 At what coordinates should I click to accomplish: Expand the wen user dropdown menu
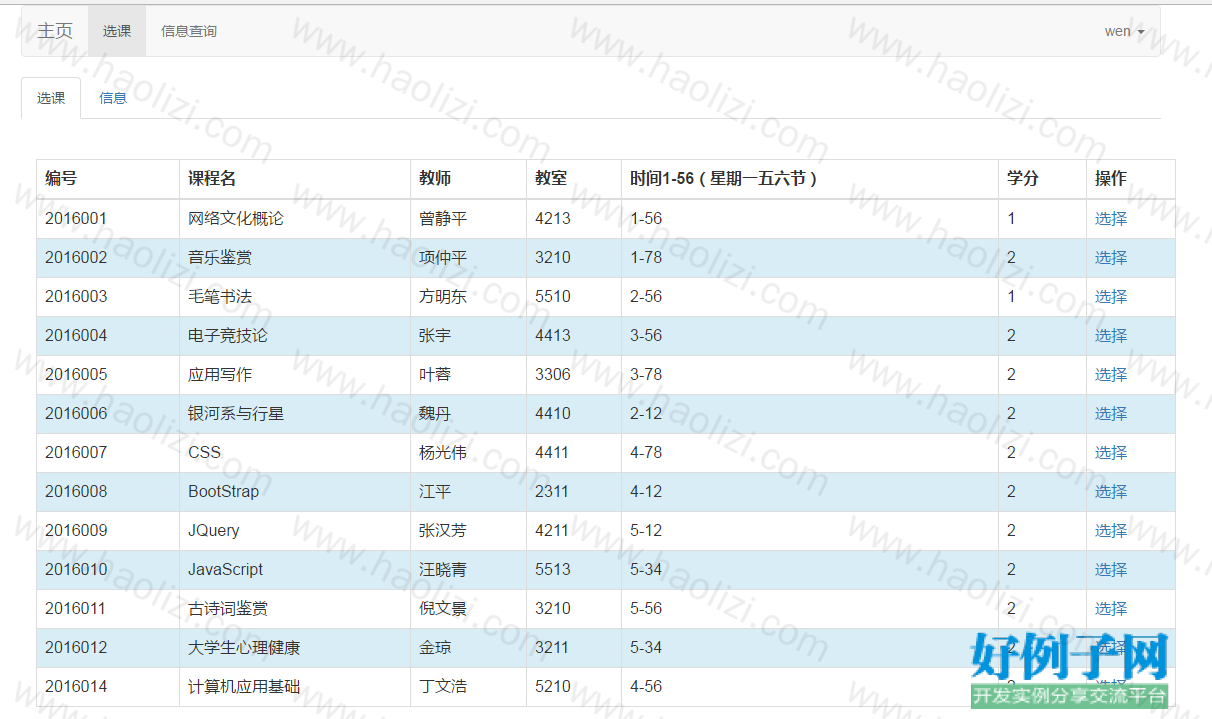(x=1124, y=31)
